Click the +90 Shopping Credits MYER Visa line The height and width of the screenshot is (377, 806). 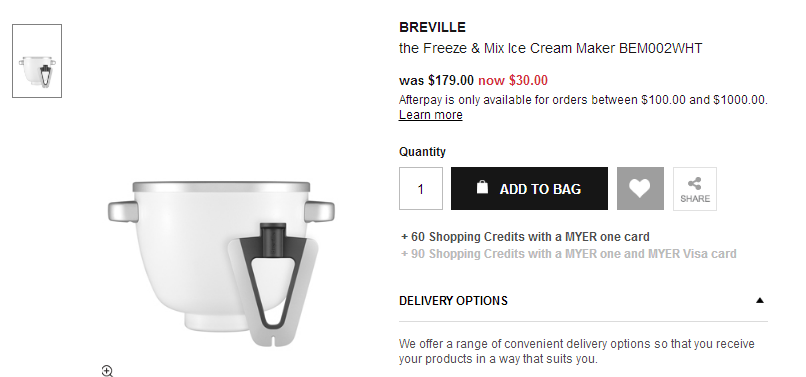pyautogui.click(x=569, y=254)
